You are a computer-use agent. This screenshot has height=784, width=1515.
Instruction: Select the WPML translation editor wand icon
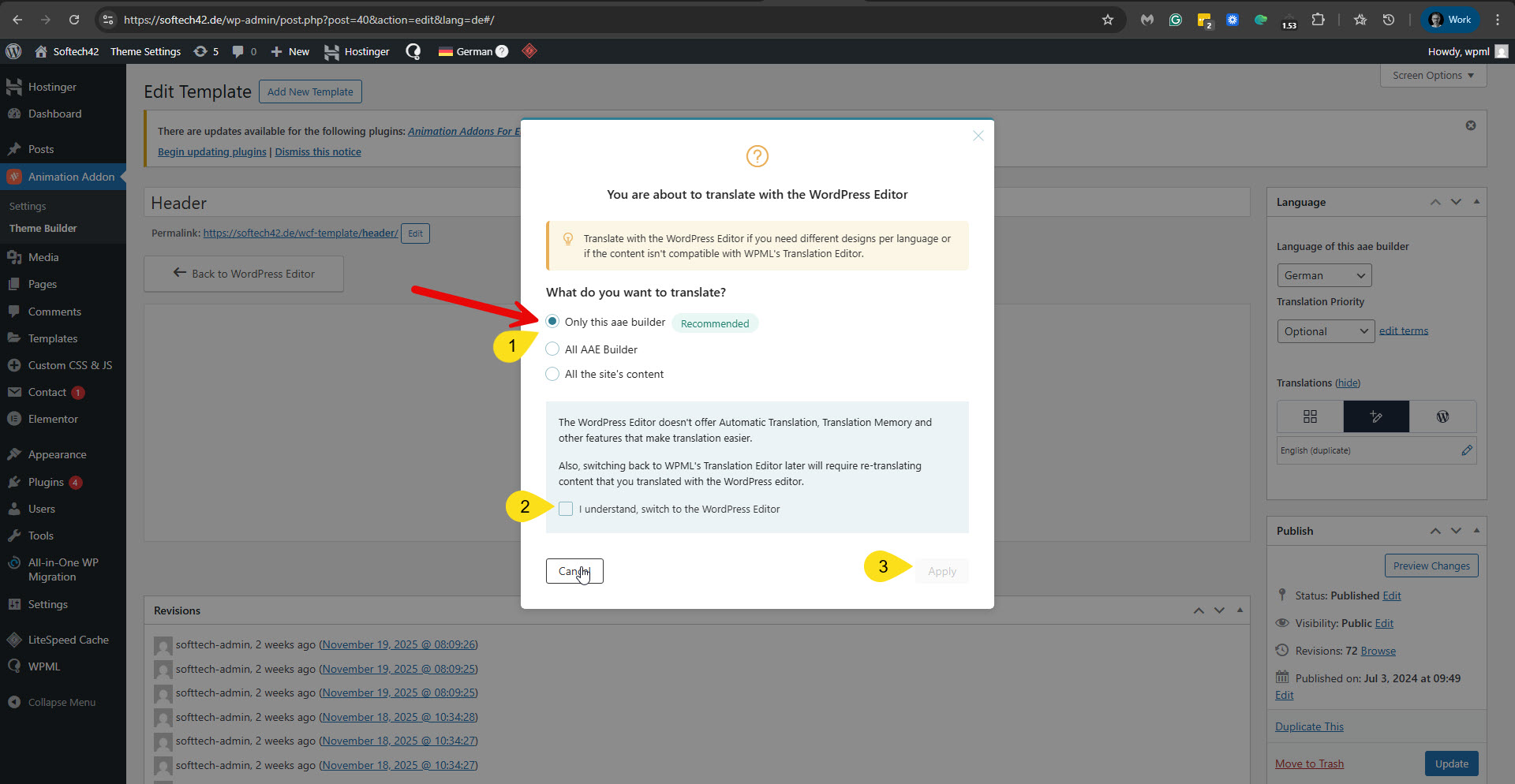pos(1376,416)
